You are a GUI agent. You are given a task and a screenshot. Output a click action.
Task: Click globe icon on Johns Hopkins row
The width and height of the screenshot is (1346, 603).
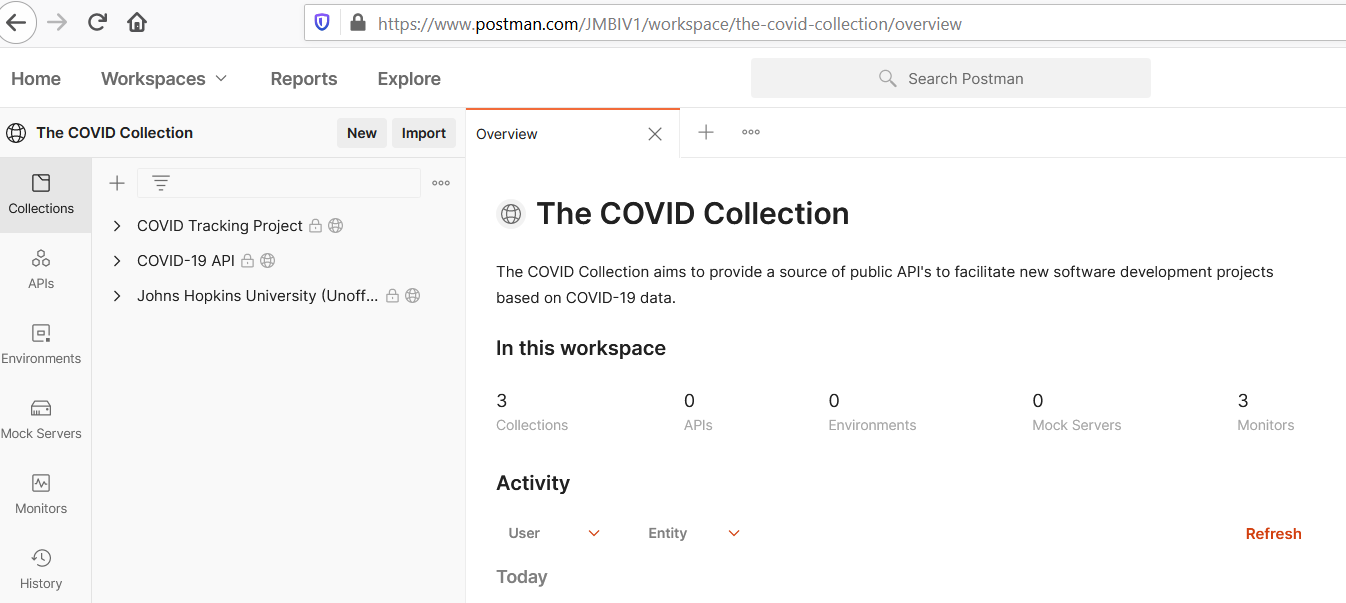412,296
